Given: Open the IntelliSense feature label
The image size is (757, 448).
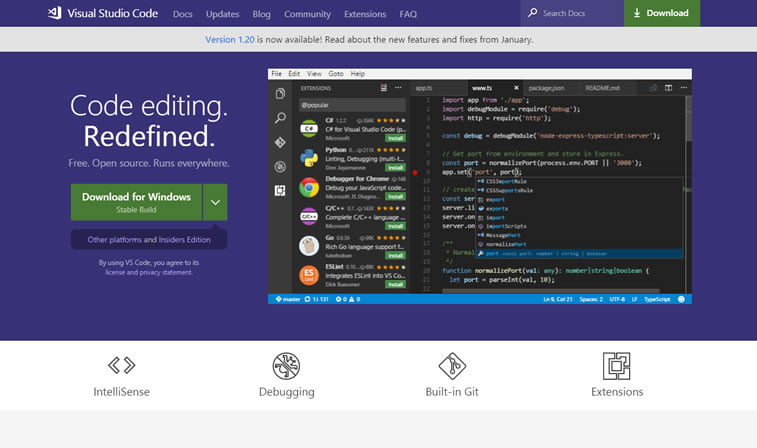Looking at the screenshot, I should coord(122,392).
